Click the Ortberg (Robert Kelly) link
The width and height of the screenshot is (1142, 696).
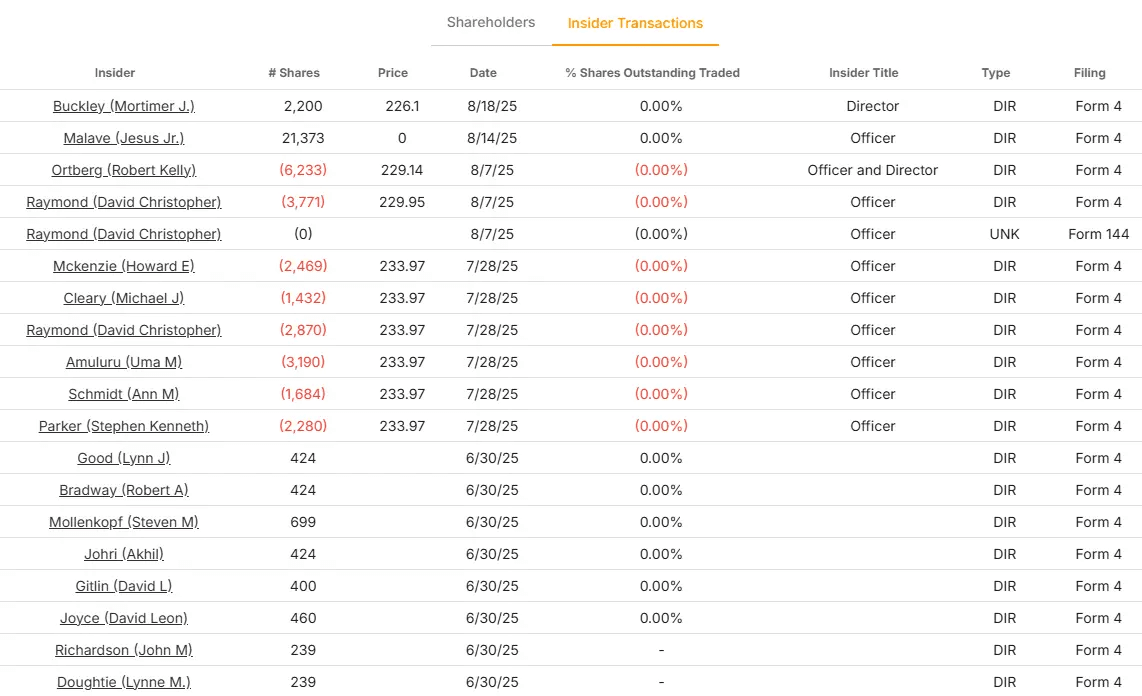pyautogui.click(x=123, y=170)
